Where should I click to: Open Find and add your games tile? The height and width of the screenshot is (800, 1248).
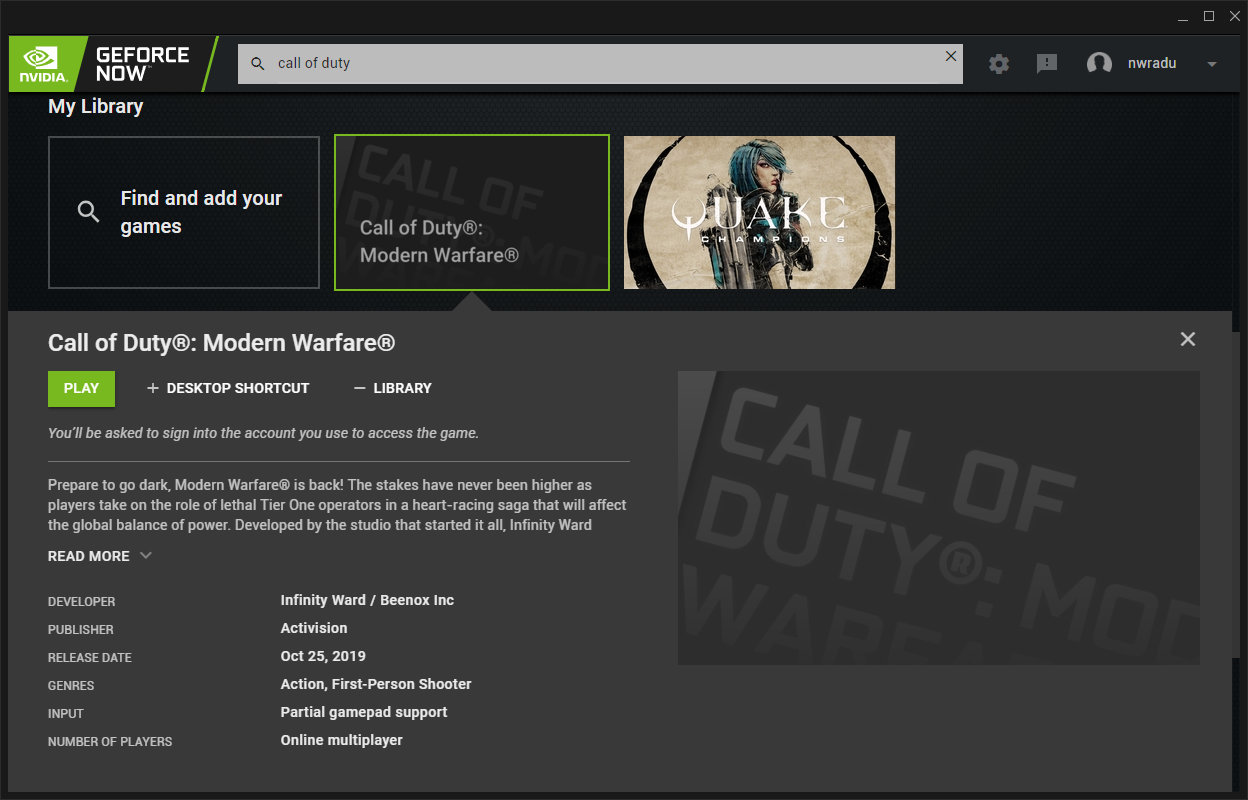184,212
